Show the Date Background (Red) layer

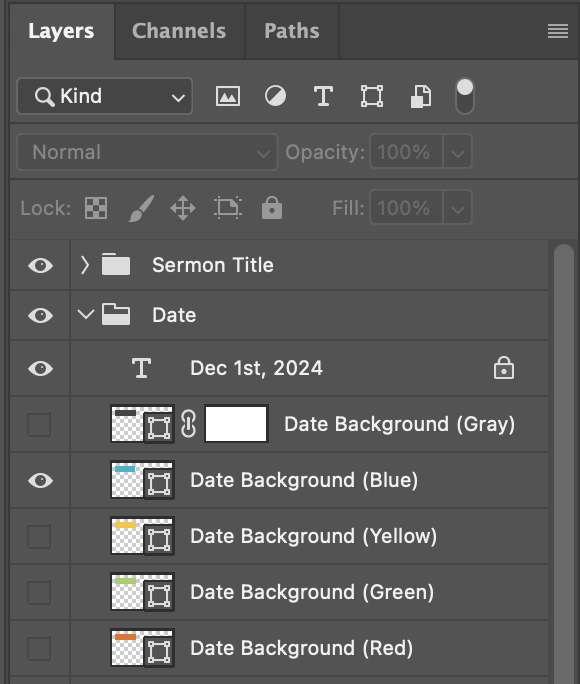click(x=39, y=648)
